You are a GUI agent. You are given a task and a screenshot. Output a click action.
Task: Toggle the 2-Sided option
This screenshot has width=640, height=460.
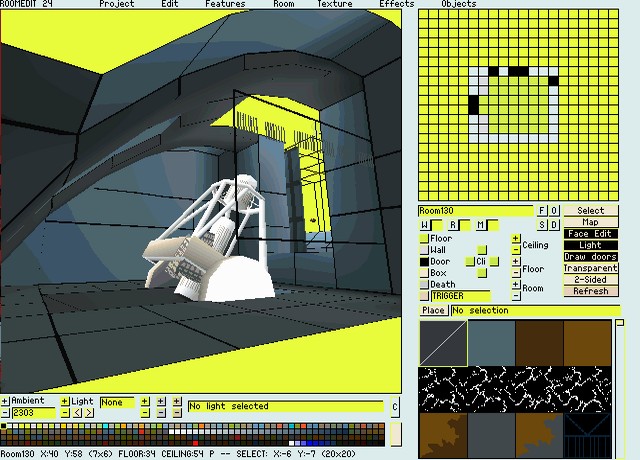[590, 280]
